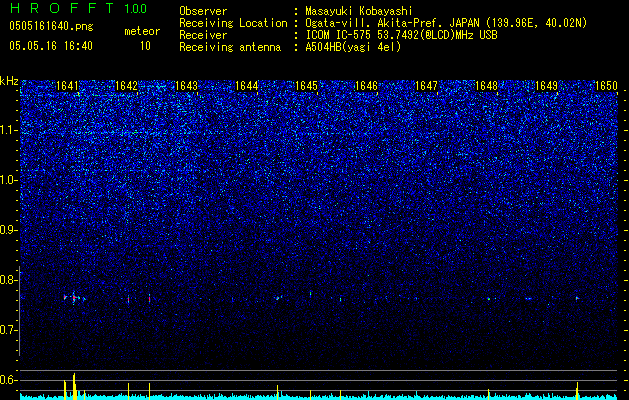Click the Receiving antenna label
This screenshot has width=629, height=400.
[x=230, y=47]
